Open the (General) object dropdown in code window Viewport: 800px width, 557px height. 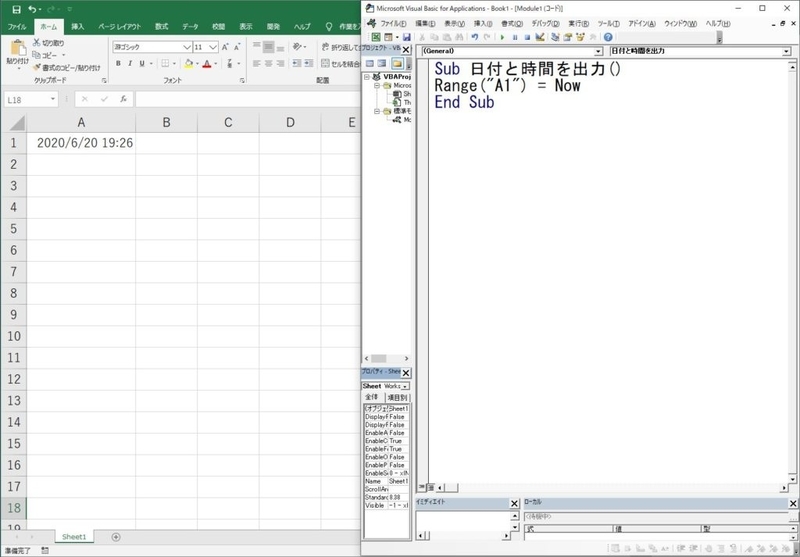coord(599,52)
